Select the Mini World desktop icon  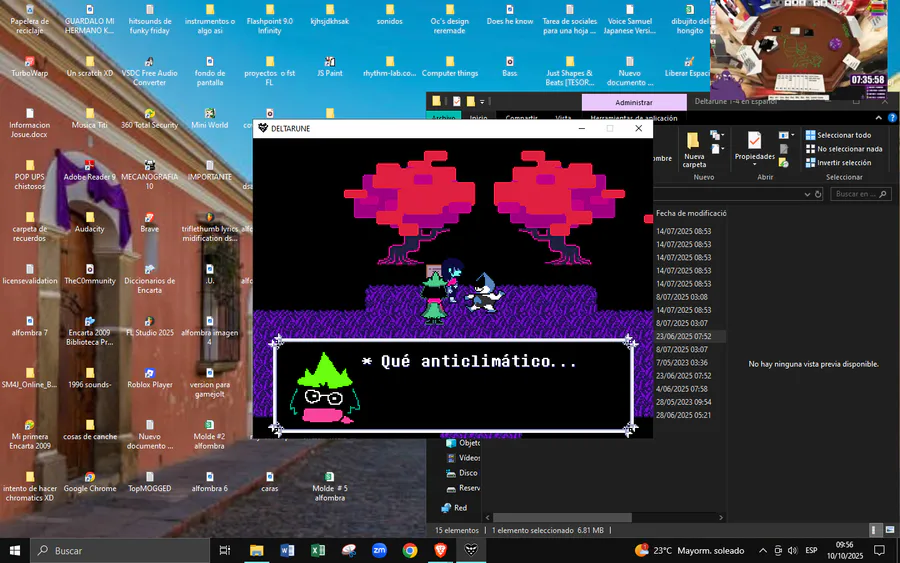[x=210, y=118]
